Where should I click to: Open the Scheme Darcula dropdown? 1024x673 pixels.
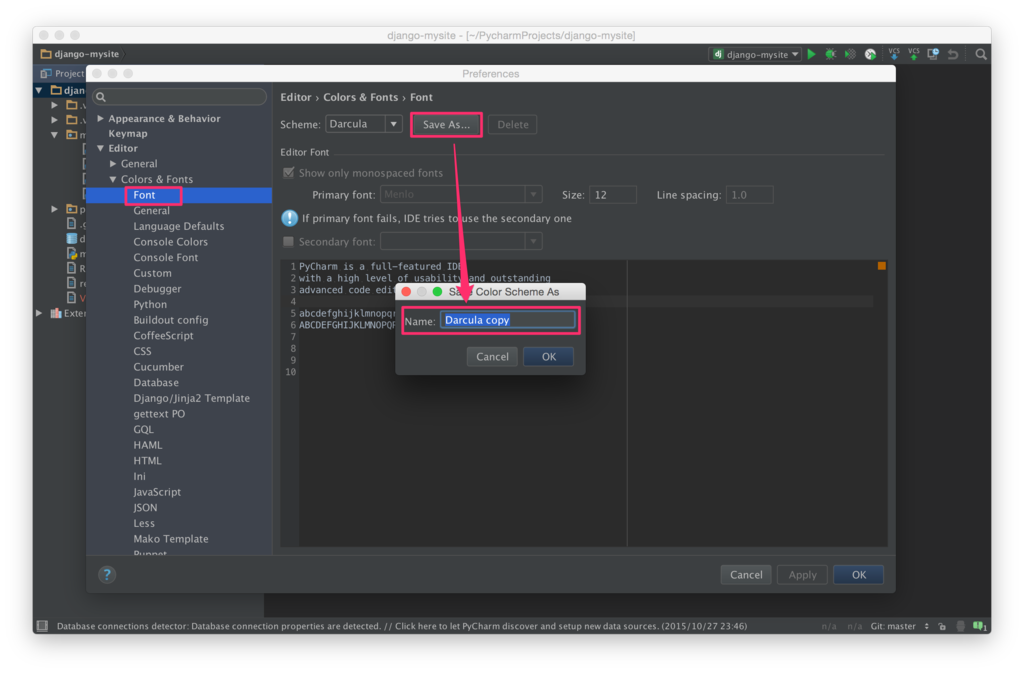pos(364,124)
